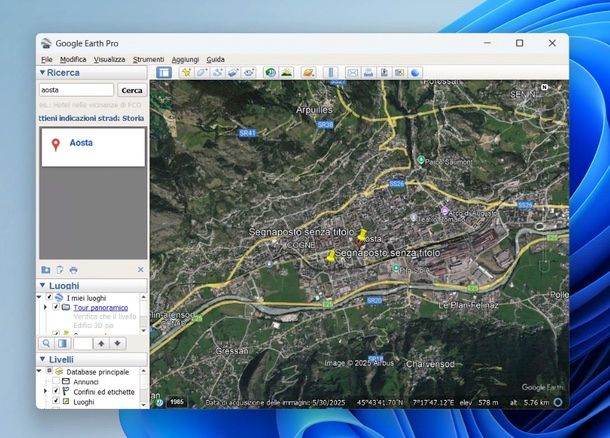Open the Aggiungi menu

coord(185,59)
